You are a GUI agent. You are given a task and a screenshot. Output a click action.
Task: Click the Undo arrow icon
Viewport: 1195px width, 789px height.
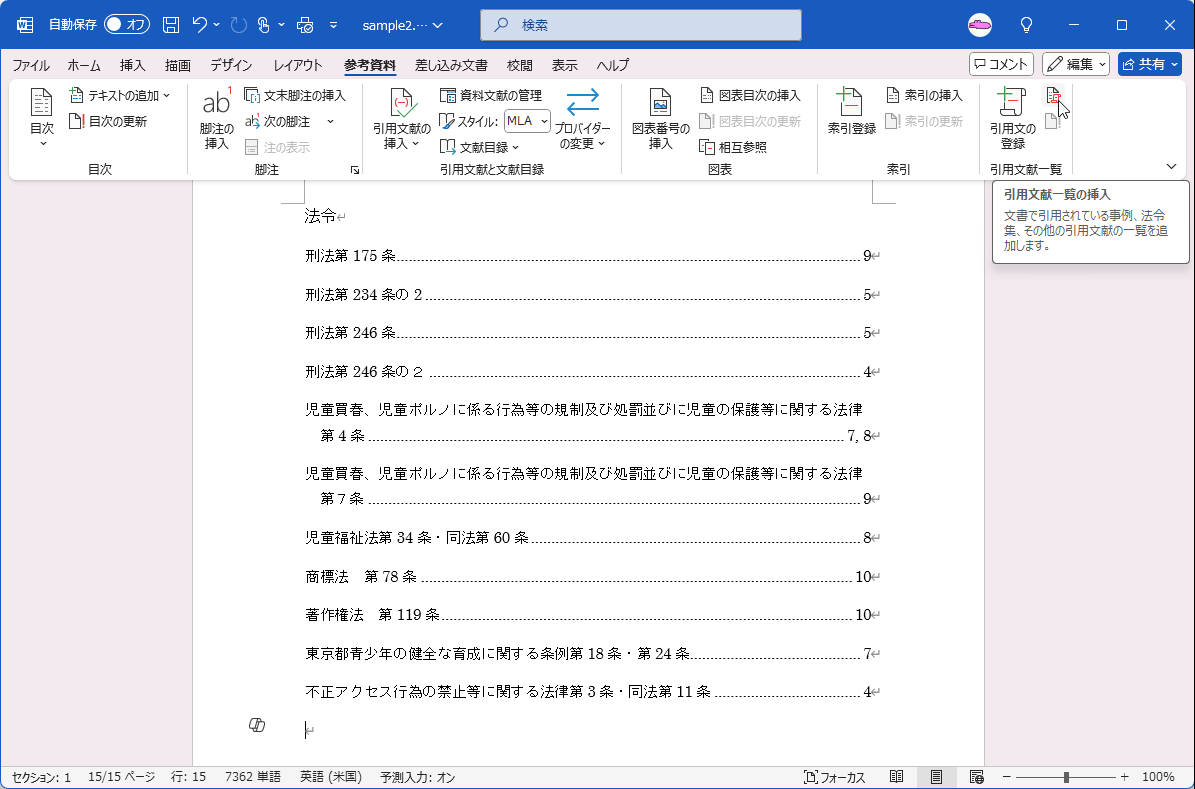pyautogui.click(x=200, y=25)
